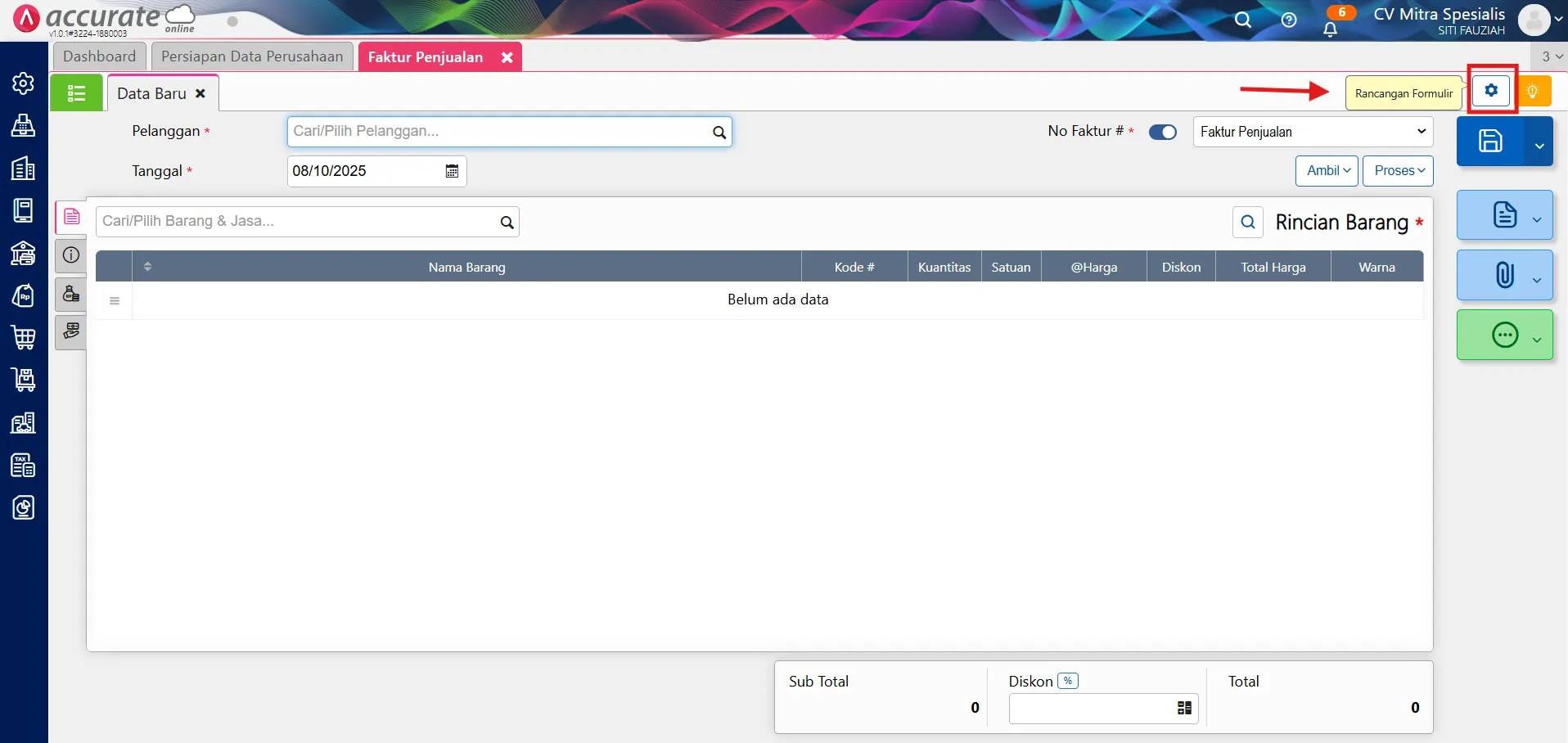Click the paperclip attachment icon
Image resolution: width=1568 pixels, height=743 pixels.
click(x=1504, y=275)
